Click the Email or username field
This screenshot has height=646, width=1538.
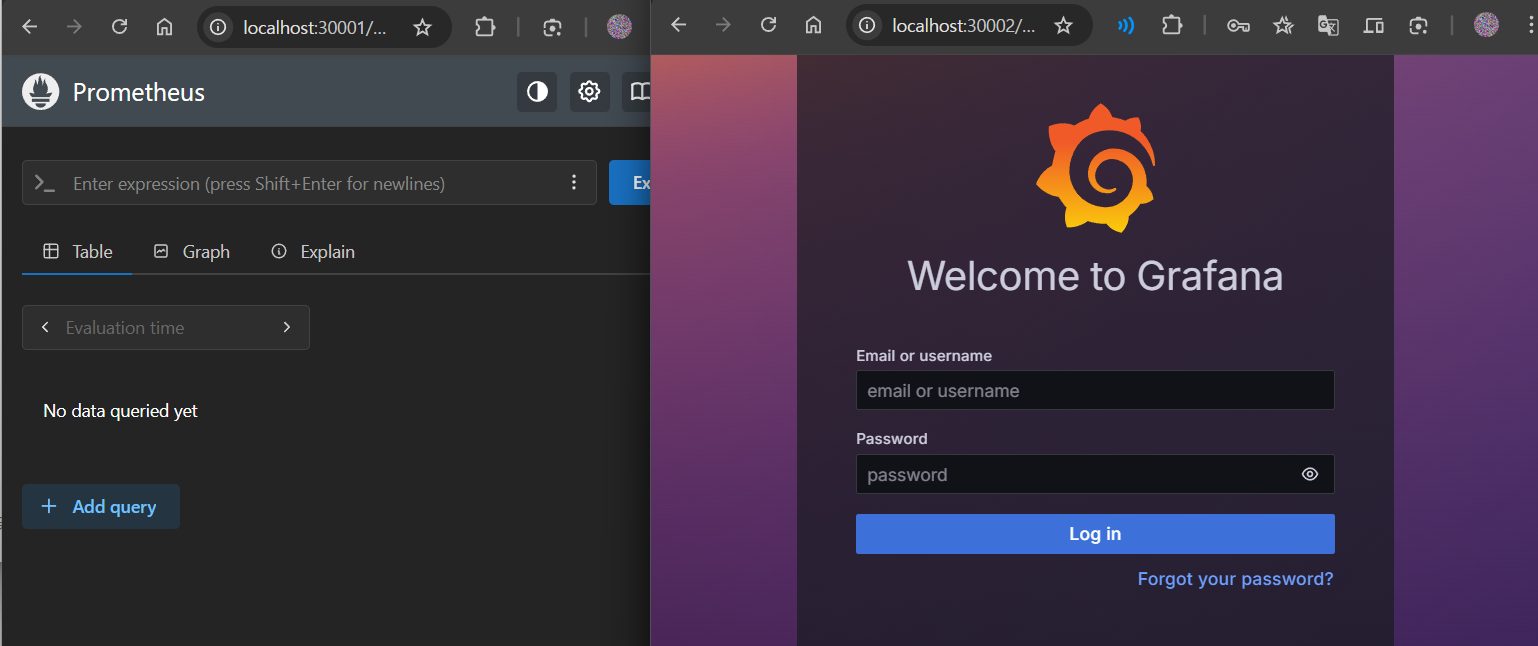click(x=1095, y=390)
